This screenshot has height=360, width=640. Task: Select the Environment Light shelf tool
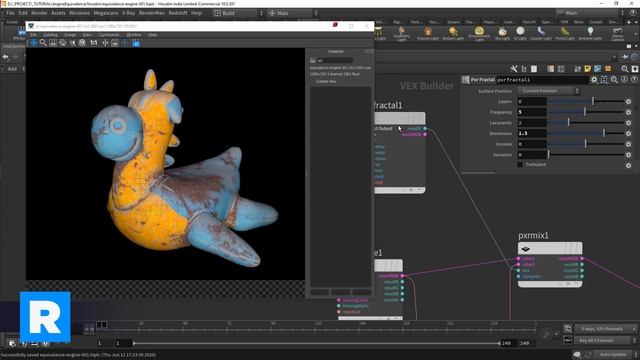pyautogui.click(x=479, y=33)
